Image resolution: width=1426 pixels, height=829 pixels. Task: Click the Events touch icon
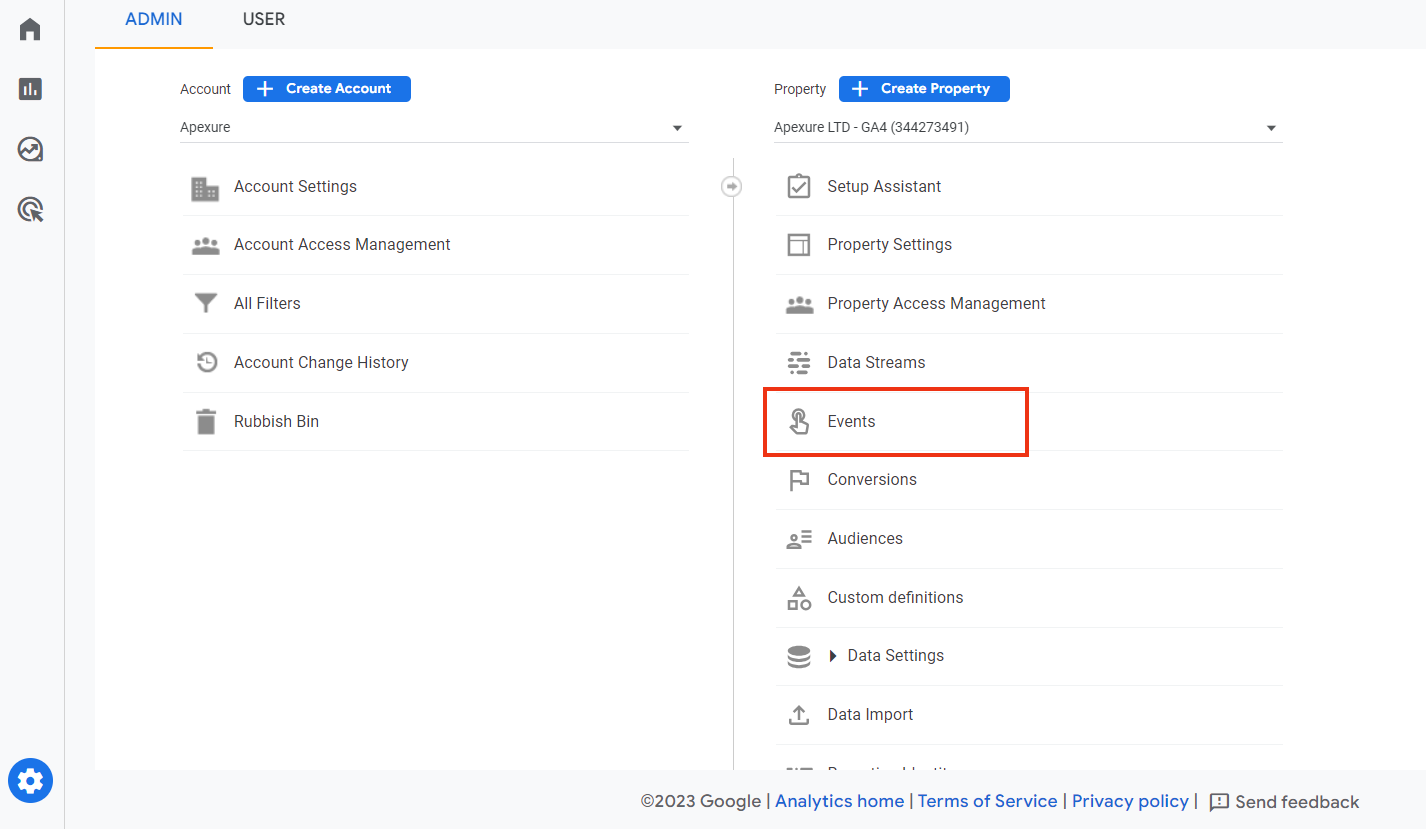799,421
